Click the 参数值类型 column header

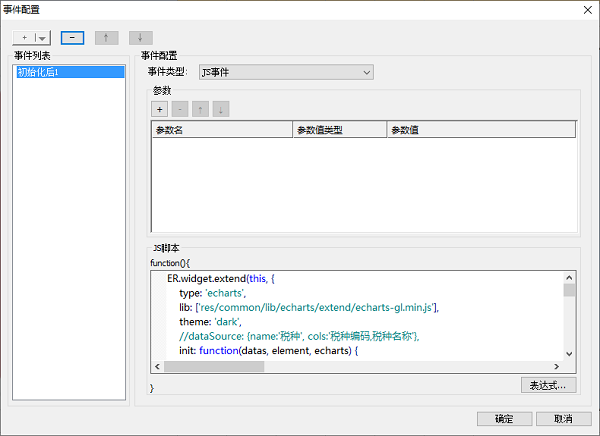pyautogui.click(x=339, y=129)
